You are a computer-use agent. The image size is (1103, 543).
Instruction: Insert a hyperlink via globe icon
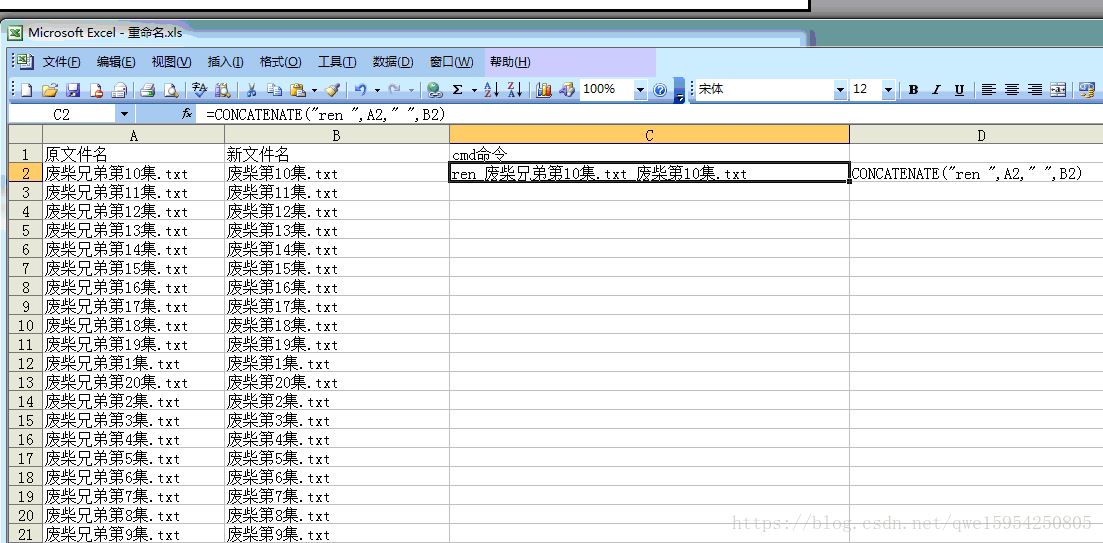point(435,90)
